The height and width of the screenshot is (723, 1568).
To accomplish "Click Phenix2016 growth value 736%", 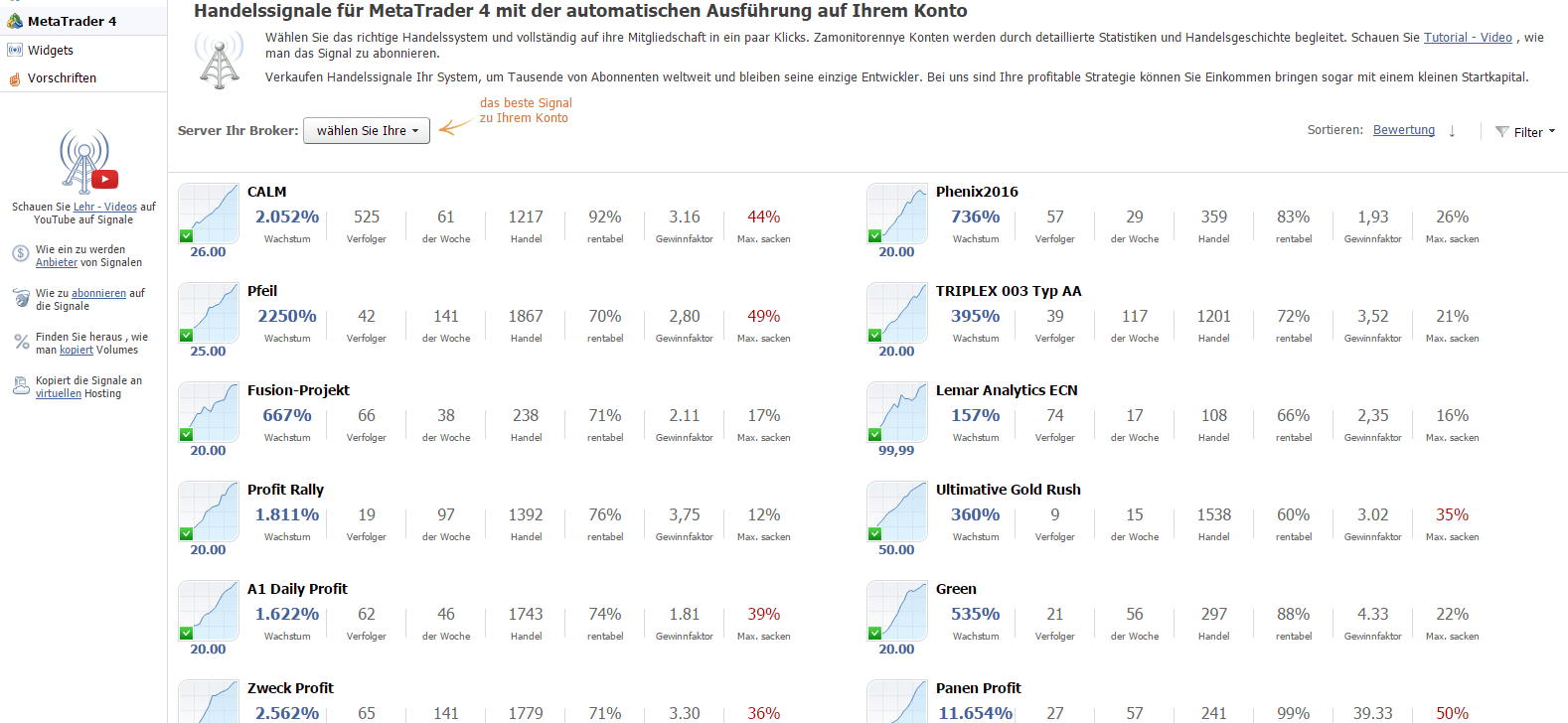I will point(976,217).
